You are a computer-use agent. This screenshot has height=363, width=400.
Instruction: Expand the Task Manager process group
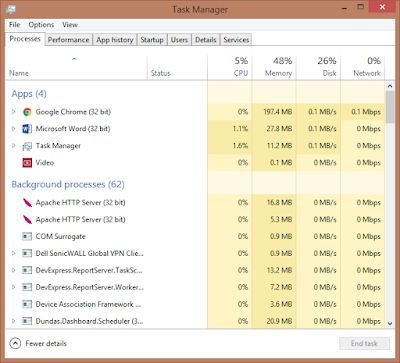(x=14, y=146)
